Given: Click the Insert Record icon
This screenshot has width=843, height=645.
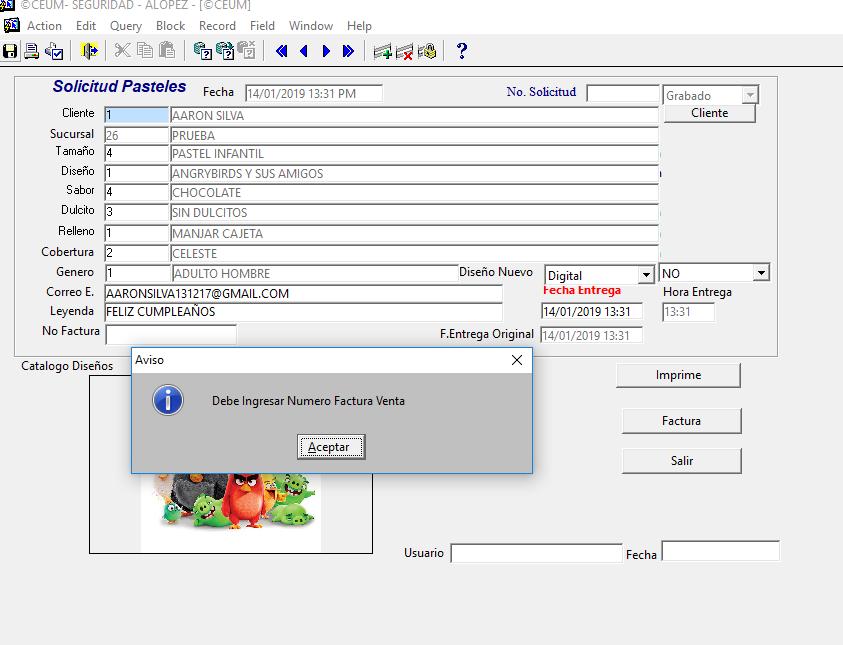Looking at the screenshot, I should point(383,52).
